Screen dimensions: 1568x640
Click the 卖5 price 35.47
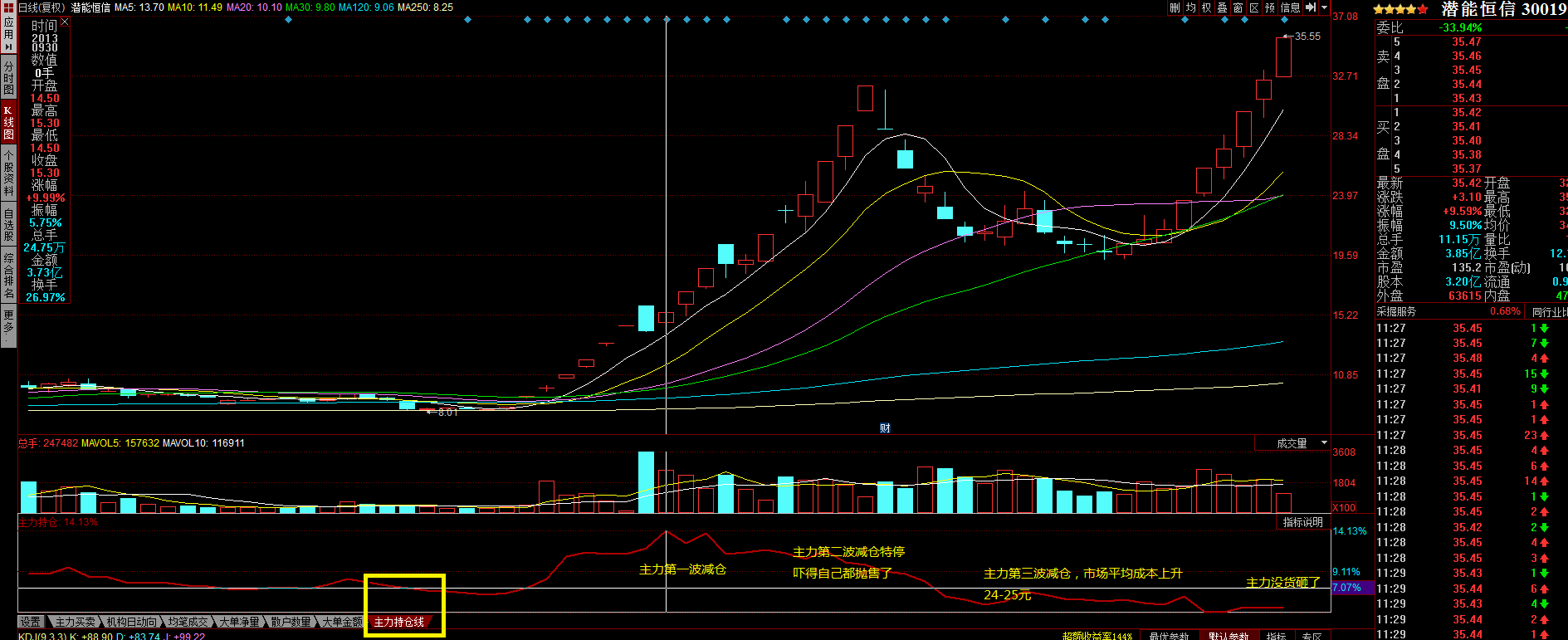tap(1466, 42)
